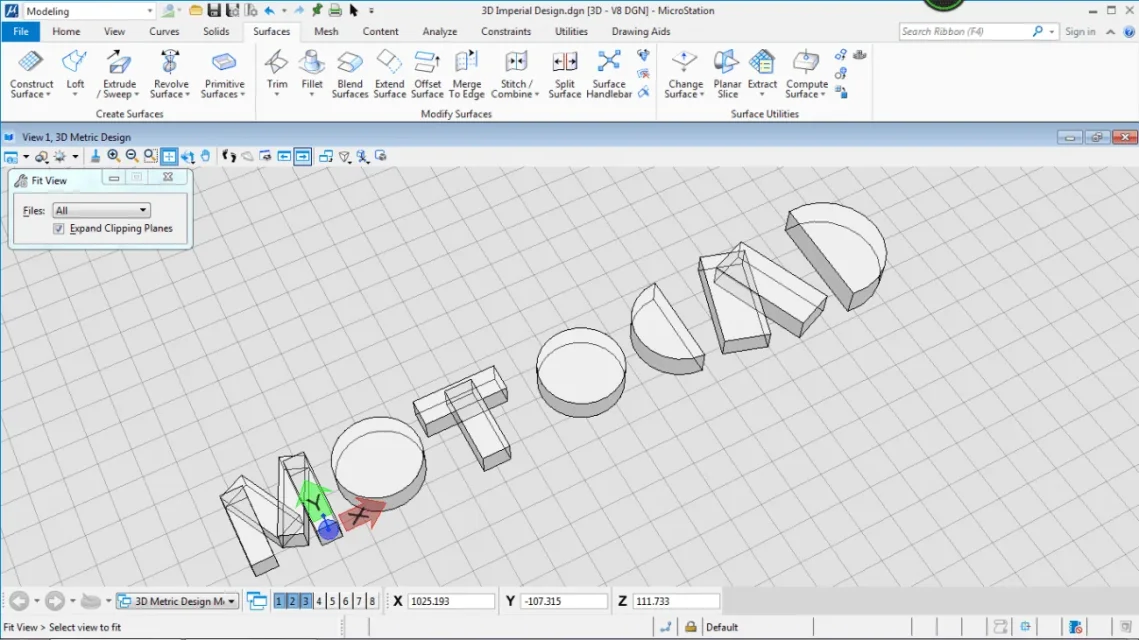Viewport: 1139px width, 640px height.
Task: Select the Offset Surface tool
Action: pyautogui.click(x=427, y=73)
